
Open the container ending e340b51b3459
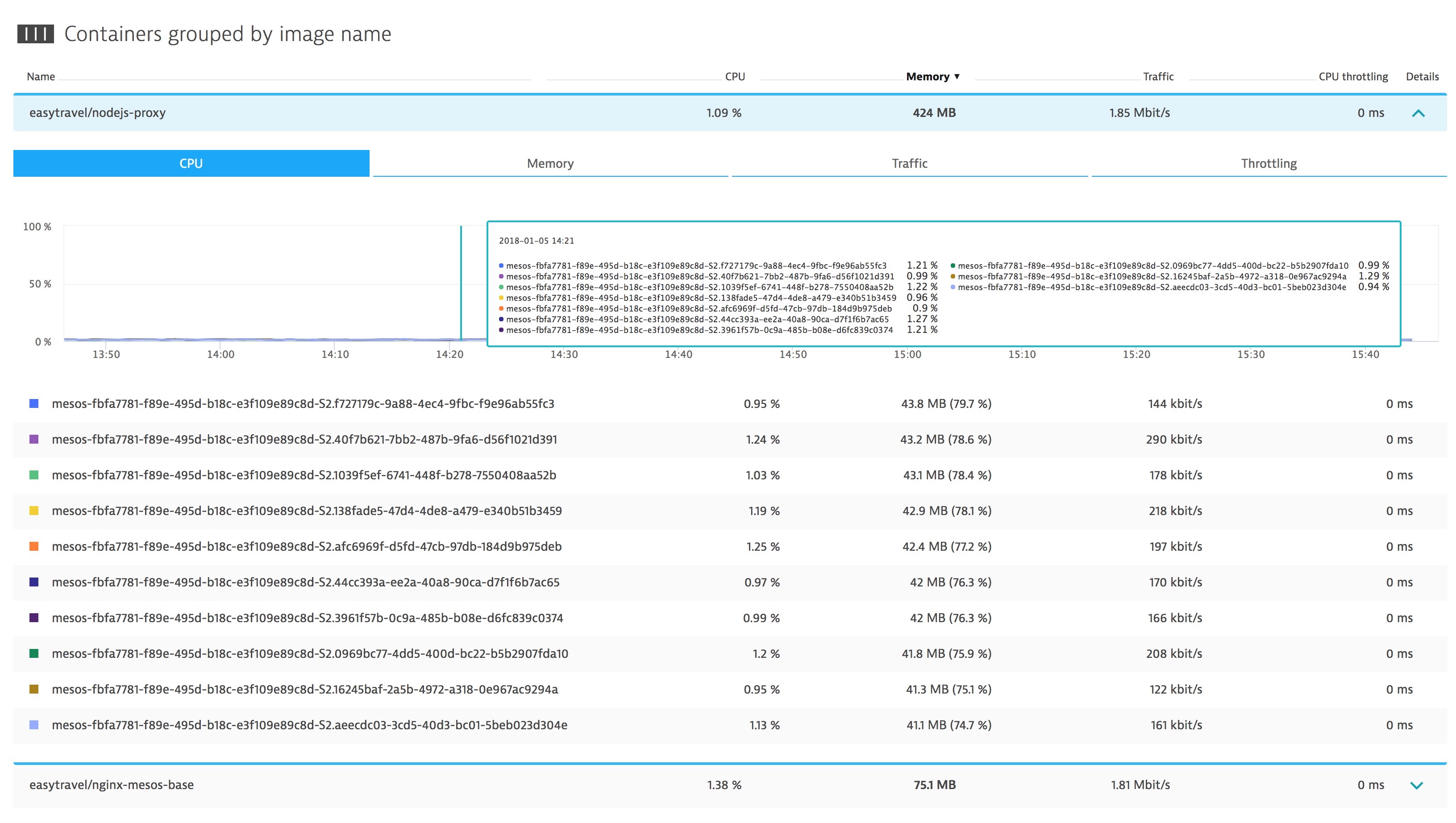[x=307, y=511]
